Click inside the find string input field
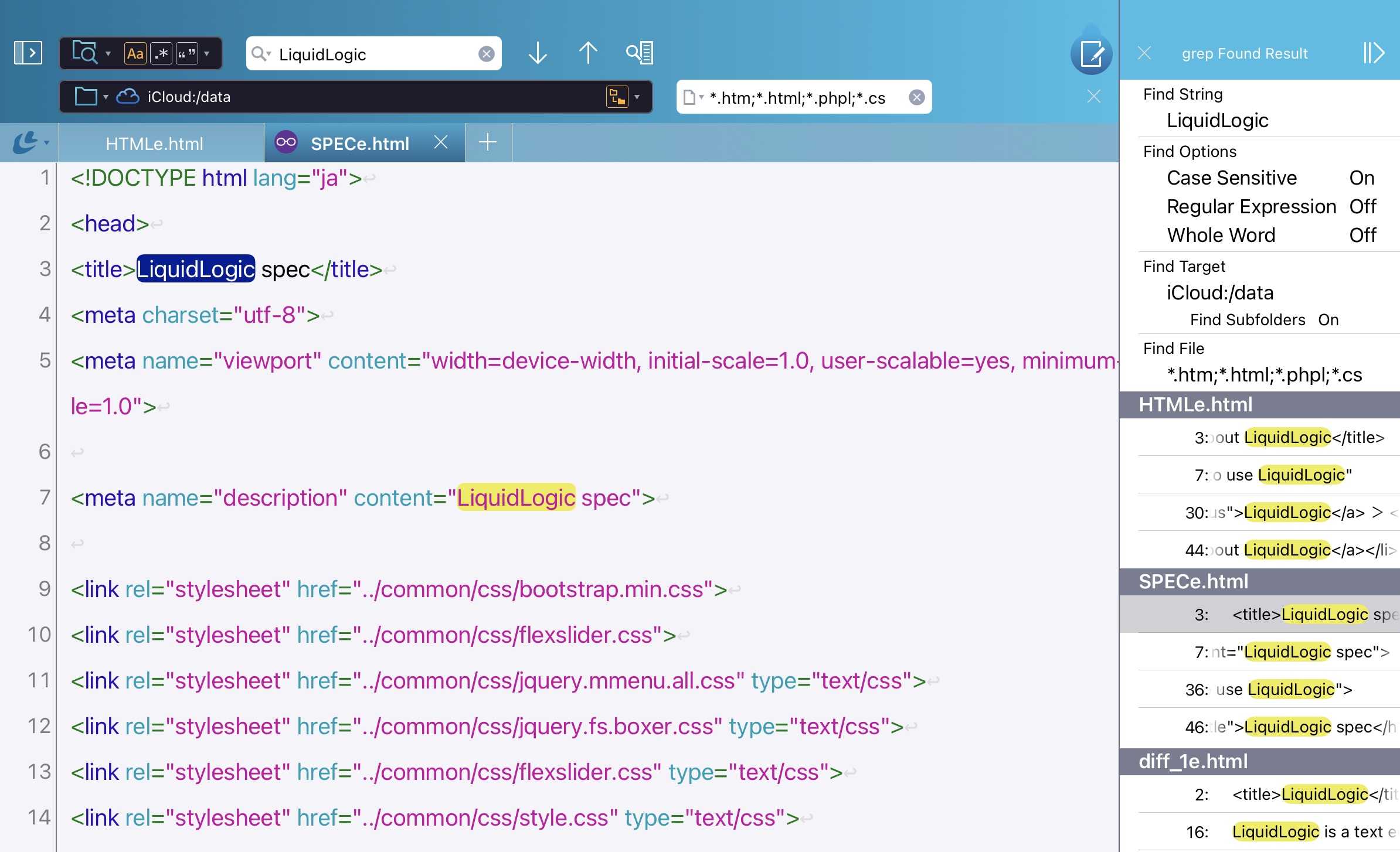 [x=375, y=53]
